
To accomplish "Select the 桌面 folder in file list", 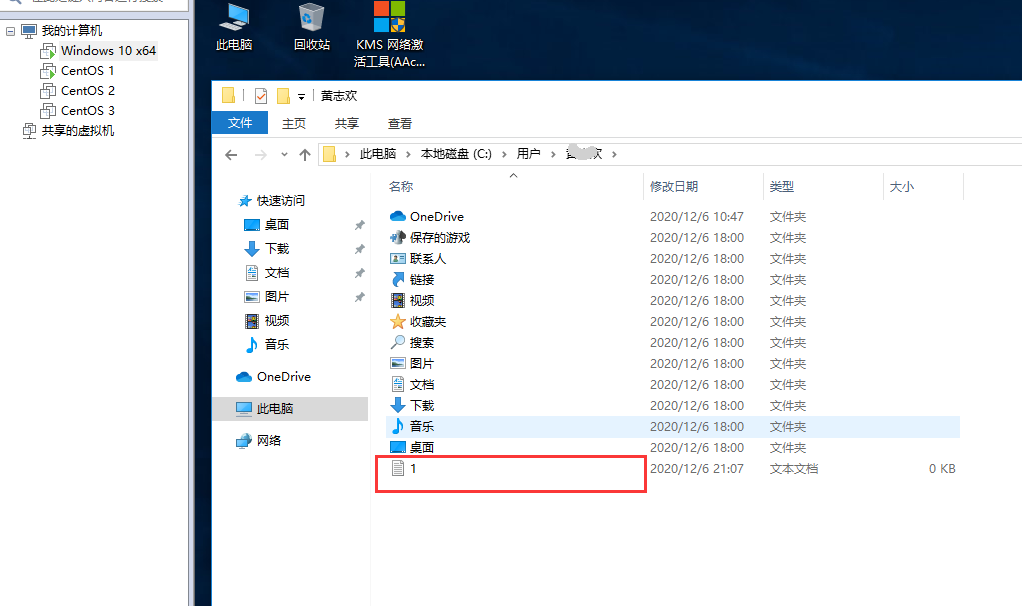I will [422, 448].
